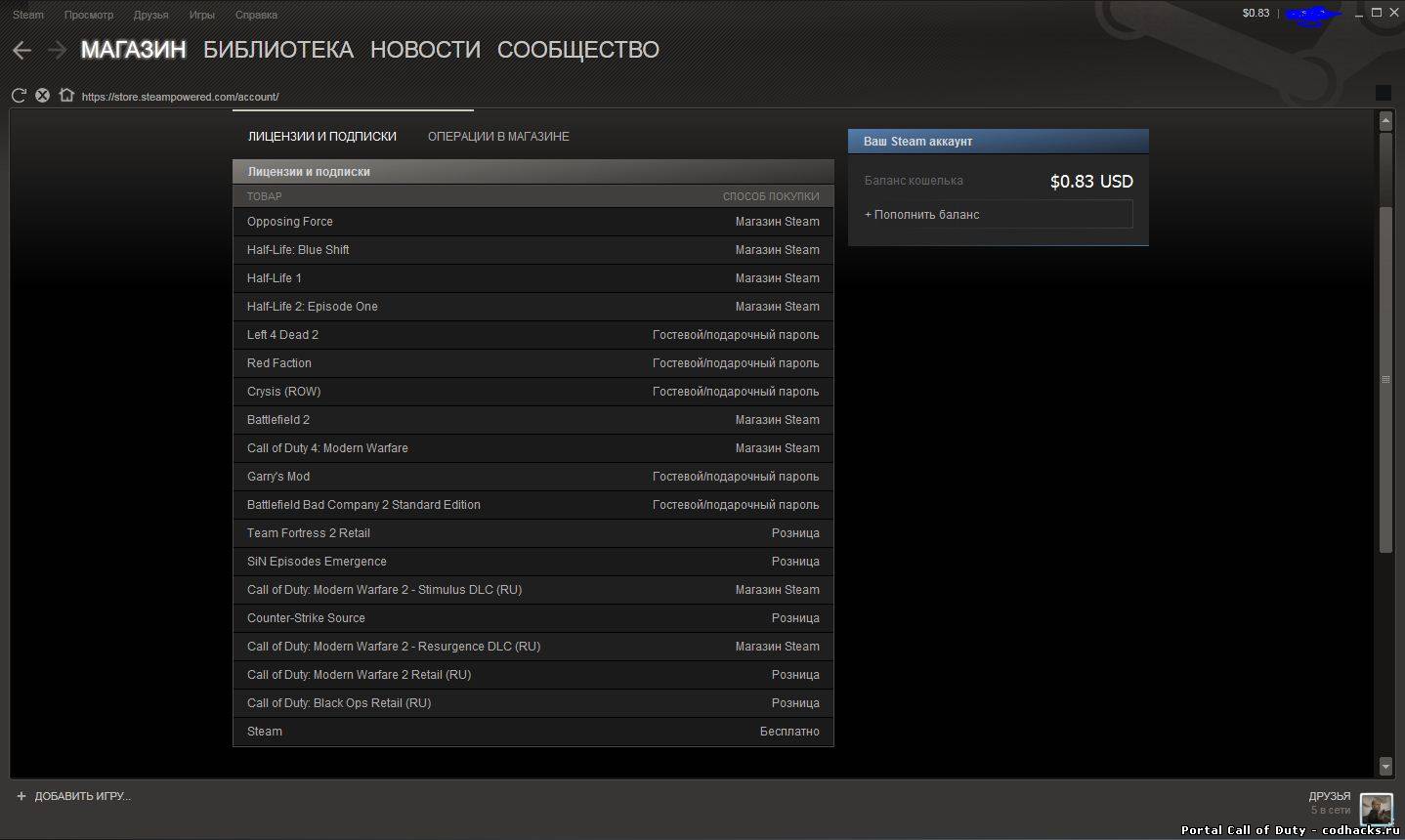Click Half-Life 2: Episode One entry

[x=533, y=307]
